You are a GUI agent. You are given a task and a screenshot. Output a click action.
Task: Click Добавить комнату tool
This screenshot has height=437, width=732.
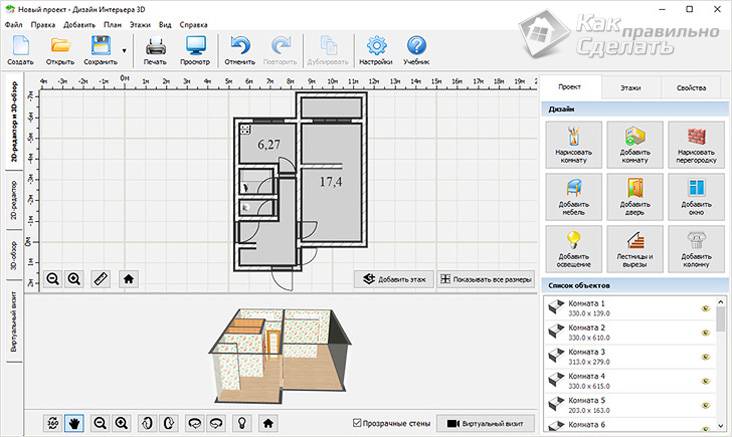[x=635, y=145]
